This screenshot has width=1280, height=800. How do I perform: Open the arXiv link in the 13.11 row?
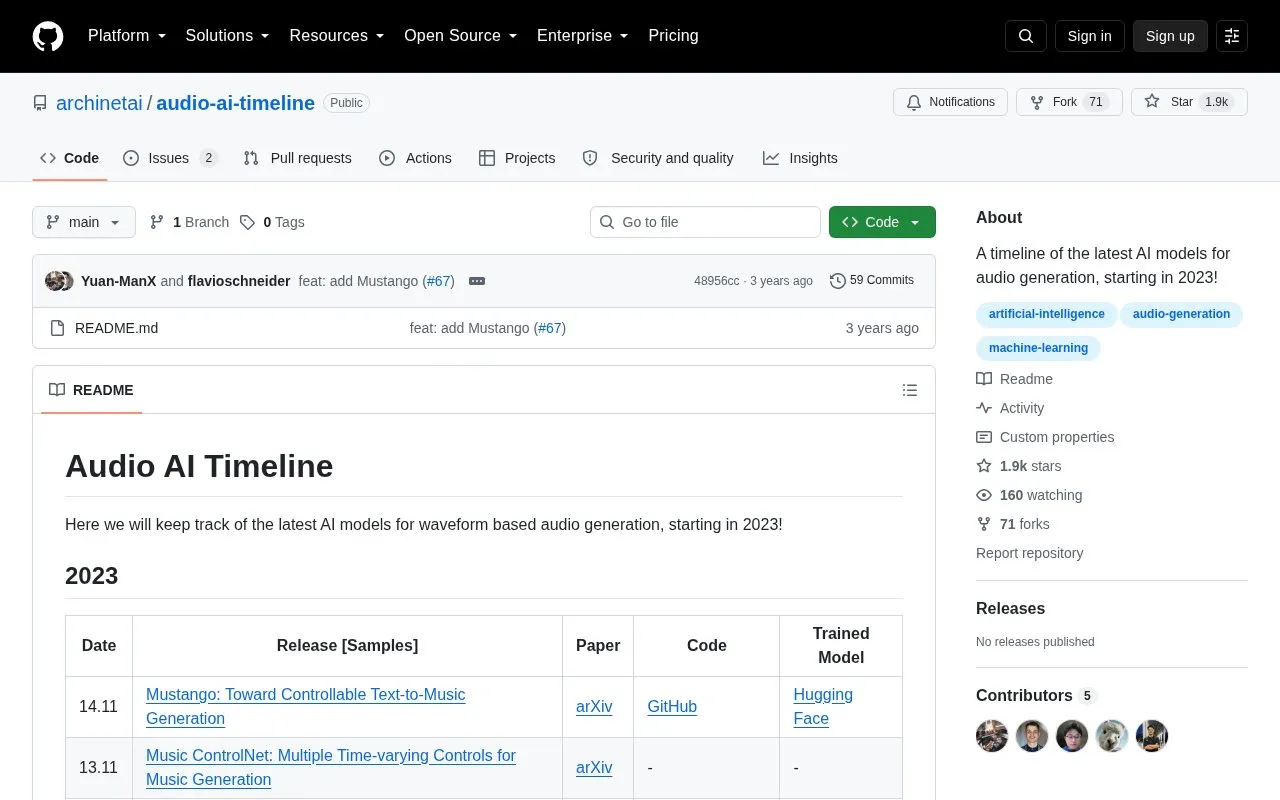point(594,767)
